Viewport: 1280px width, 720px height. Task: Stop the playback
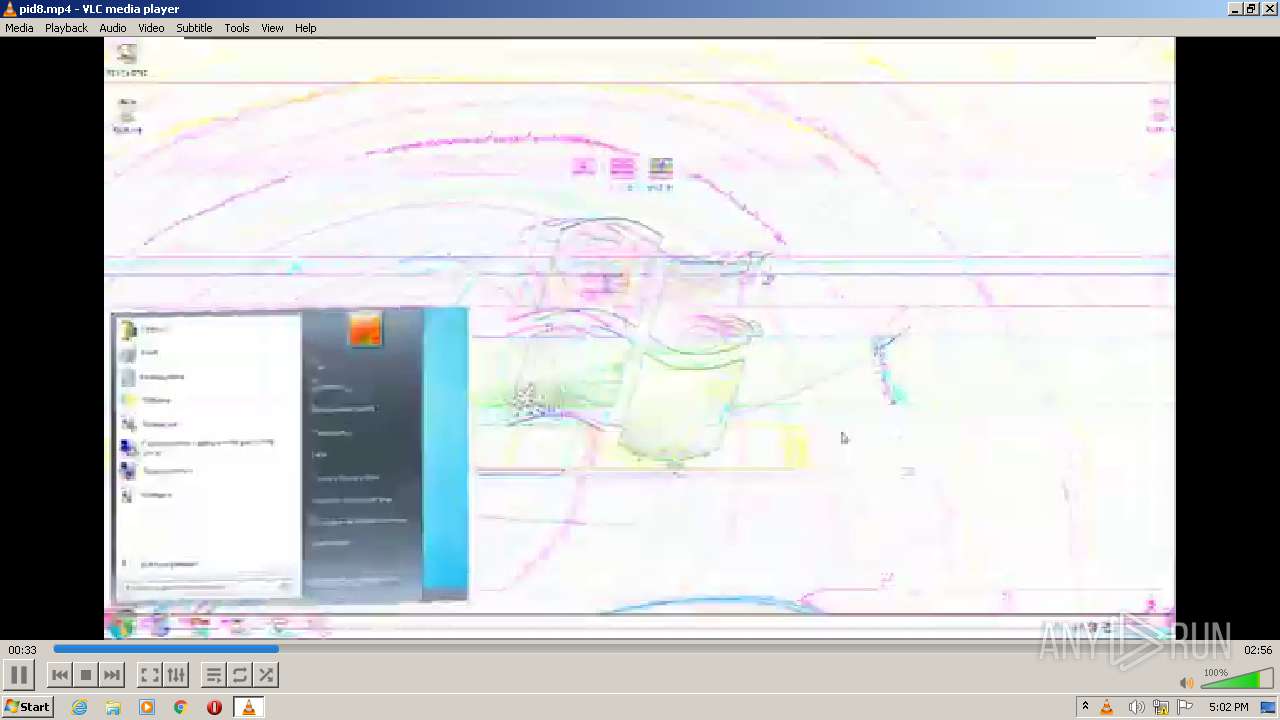[86, 675]
